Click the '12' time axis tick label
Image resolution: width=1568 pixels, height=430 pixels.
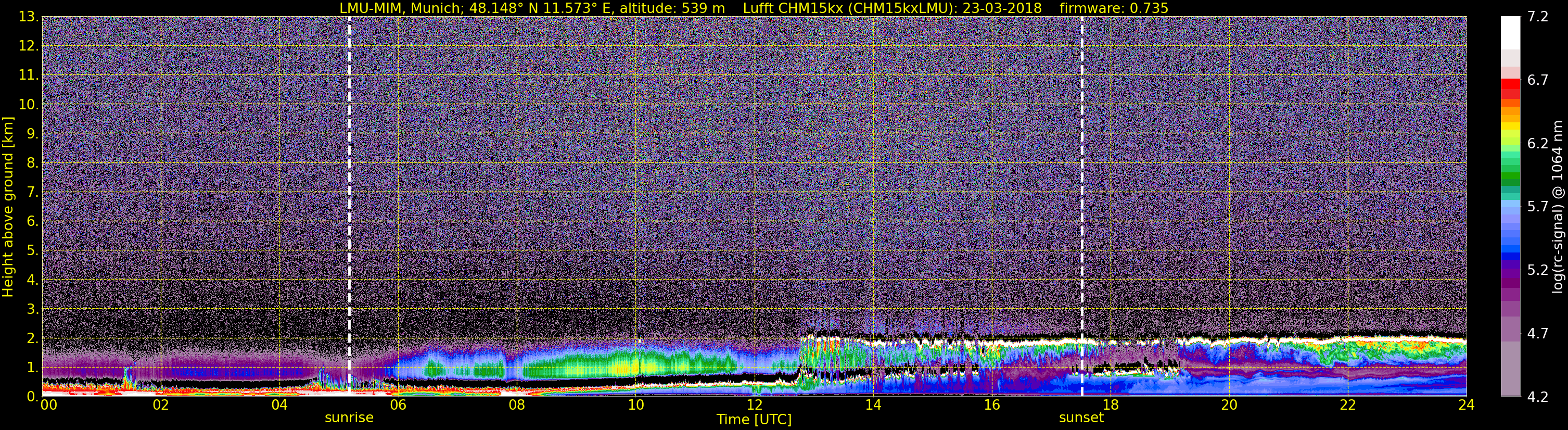[x=754, y=405]
